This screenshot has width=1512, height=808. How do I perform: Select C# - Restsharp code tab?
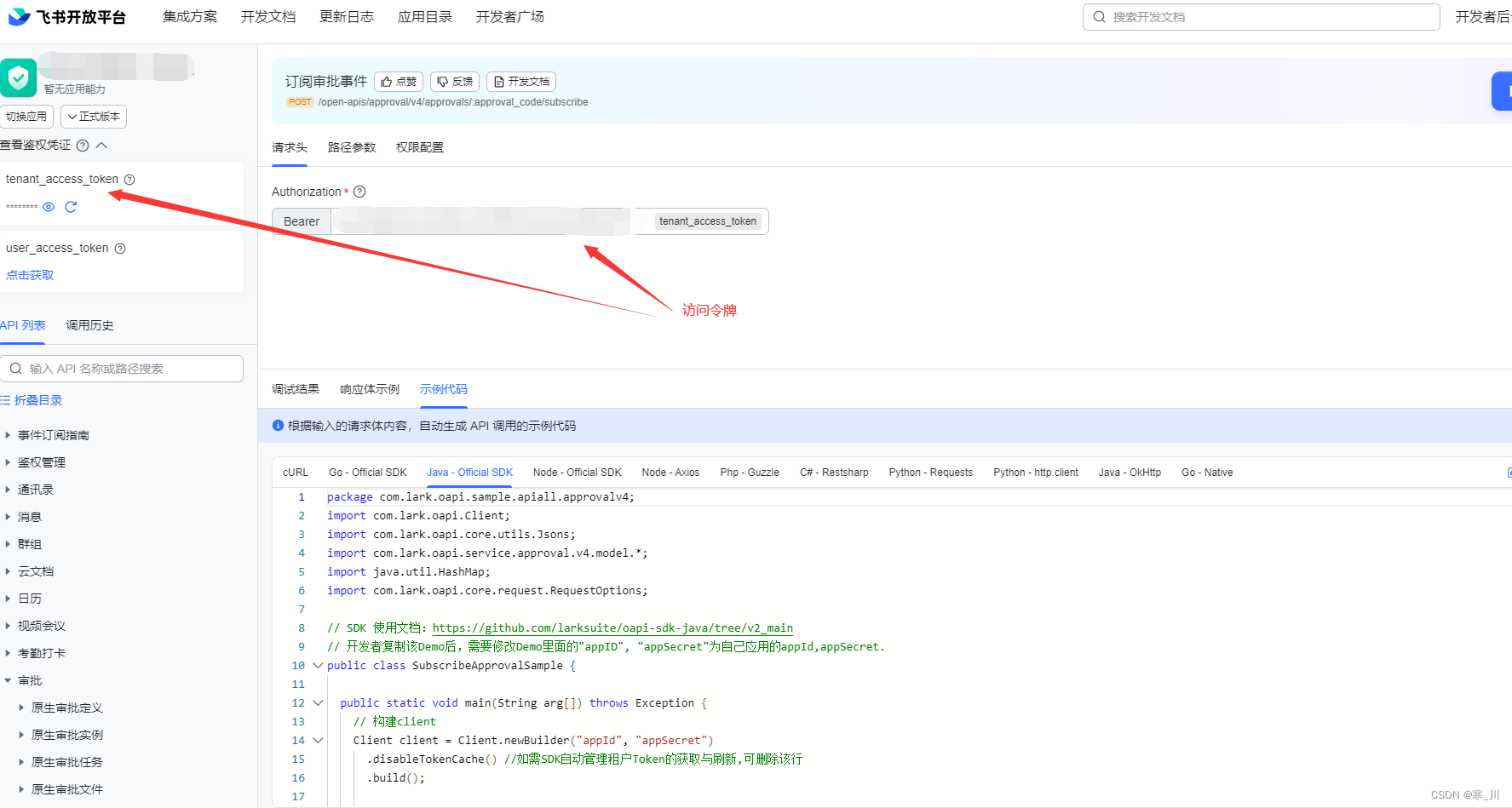(834, 473)
